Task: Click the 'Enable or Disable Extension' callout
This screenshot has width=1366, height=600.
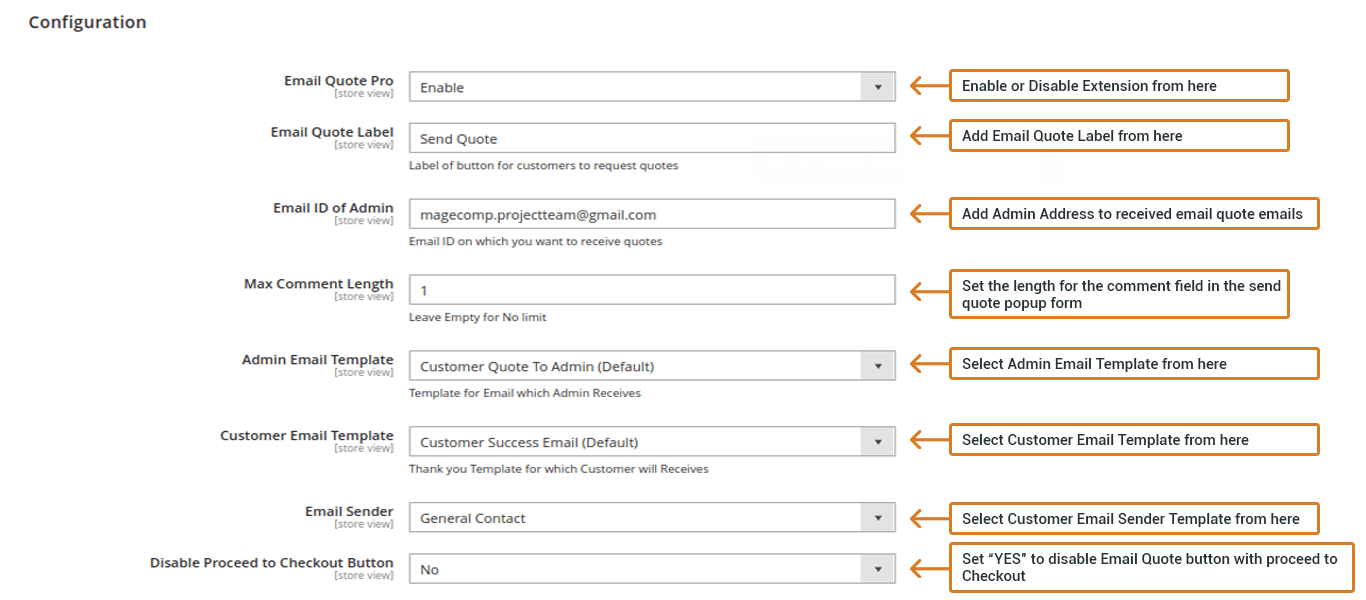Action: point(1118,86)
